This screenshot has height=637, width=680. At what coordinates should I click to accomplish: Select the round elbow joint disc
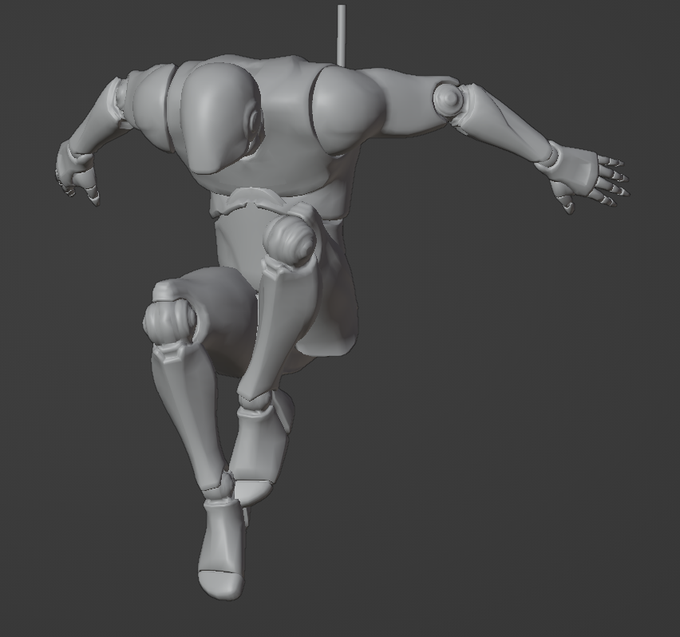tap(448, 100)
